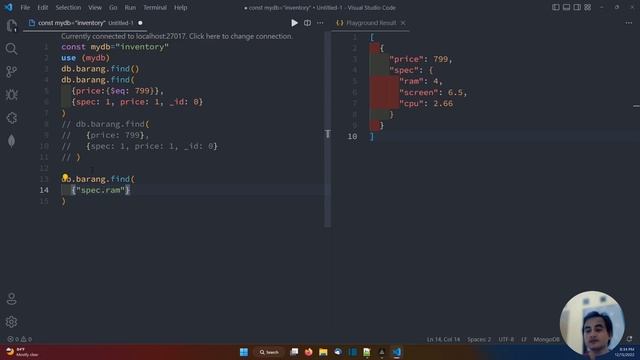Screen dimensions: 640x360
Task: Click the const mydb="inventory" code line
Action: 115,47
